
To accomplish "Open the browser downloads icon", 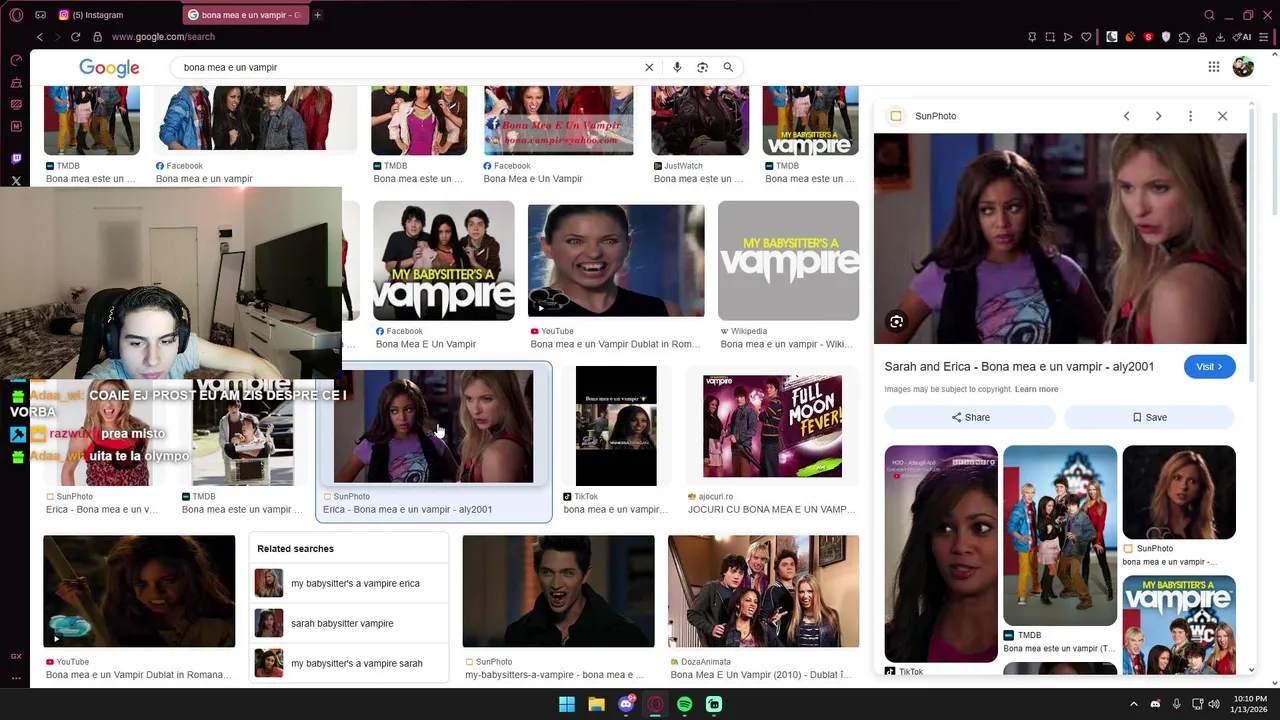I will 1220,37.
